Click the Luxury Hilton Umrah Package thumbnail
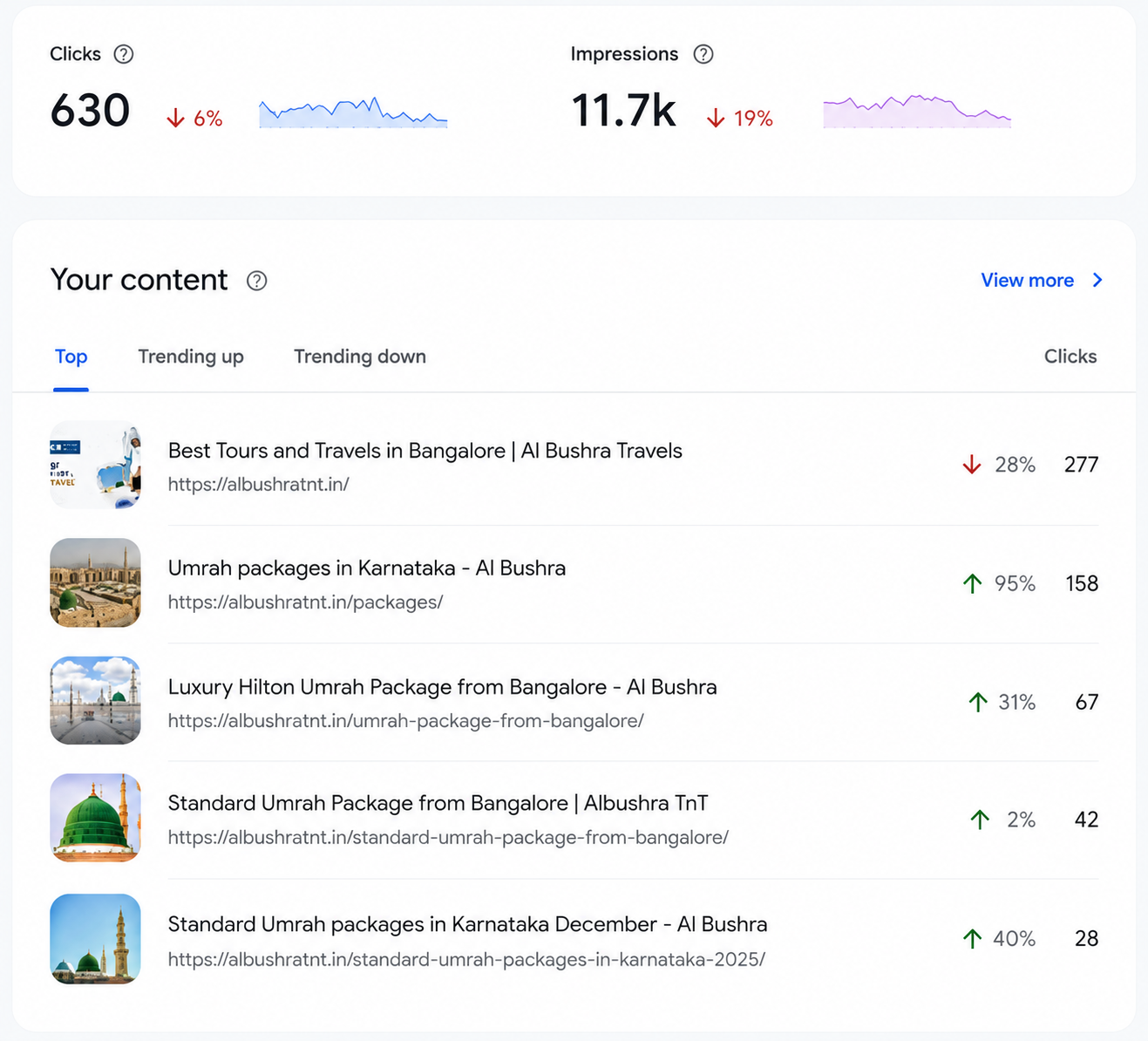Screen dimensions: 1148x1041 [95, 700]
